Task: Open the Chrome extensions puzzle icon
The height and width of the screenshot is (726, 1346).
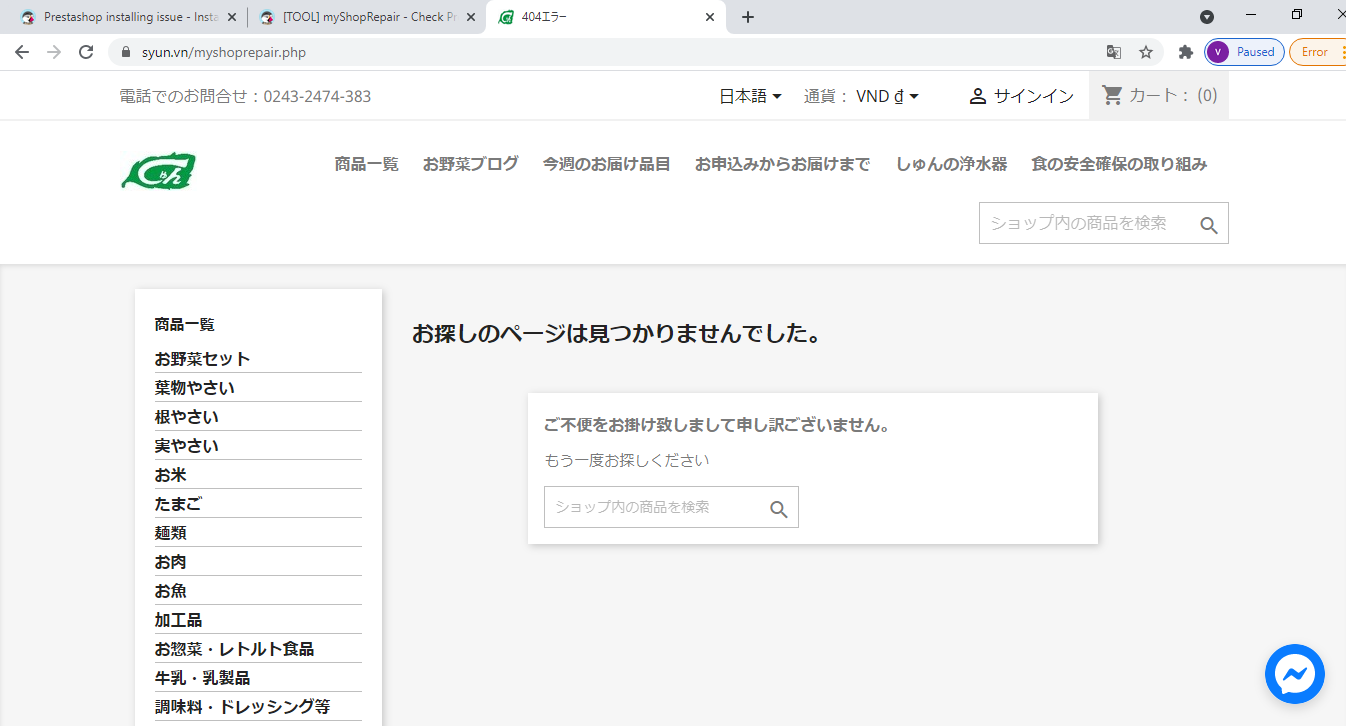Action: pos(1186,52)
